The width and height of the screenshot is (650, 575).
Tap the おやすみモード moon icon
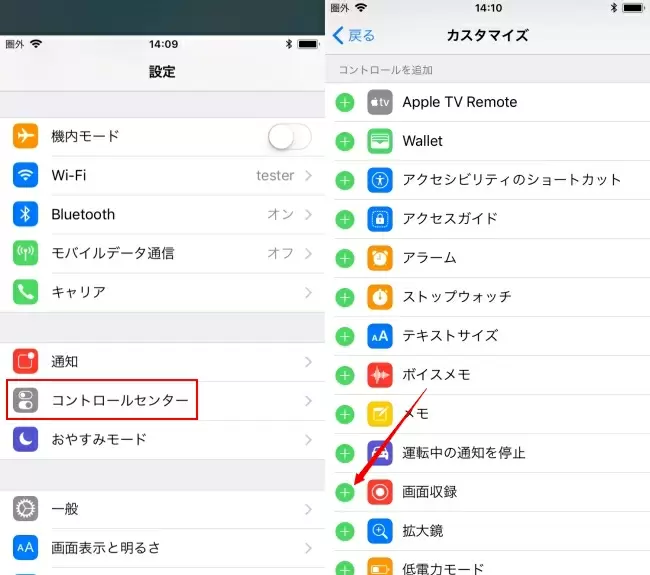(26, 439)
